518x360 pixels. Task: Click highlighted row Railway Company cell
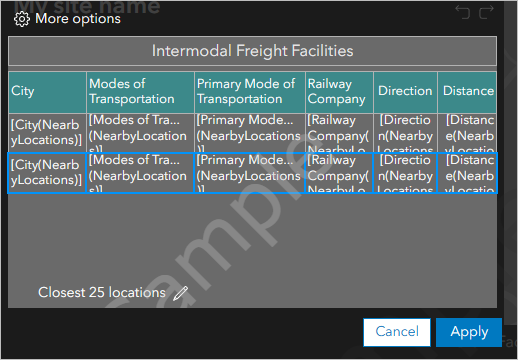(x=339, y=173)
